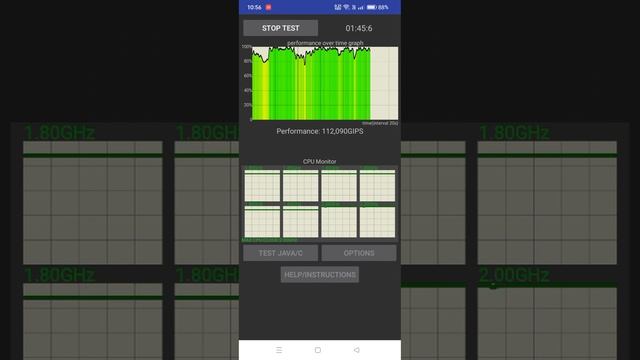The width and height of the screenshot is (640, 360).
Task: Tap the Android back navigation icon
Action: coord(357,350)
